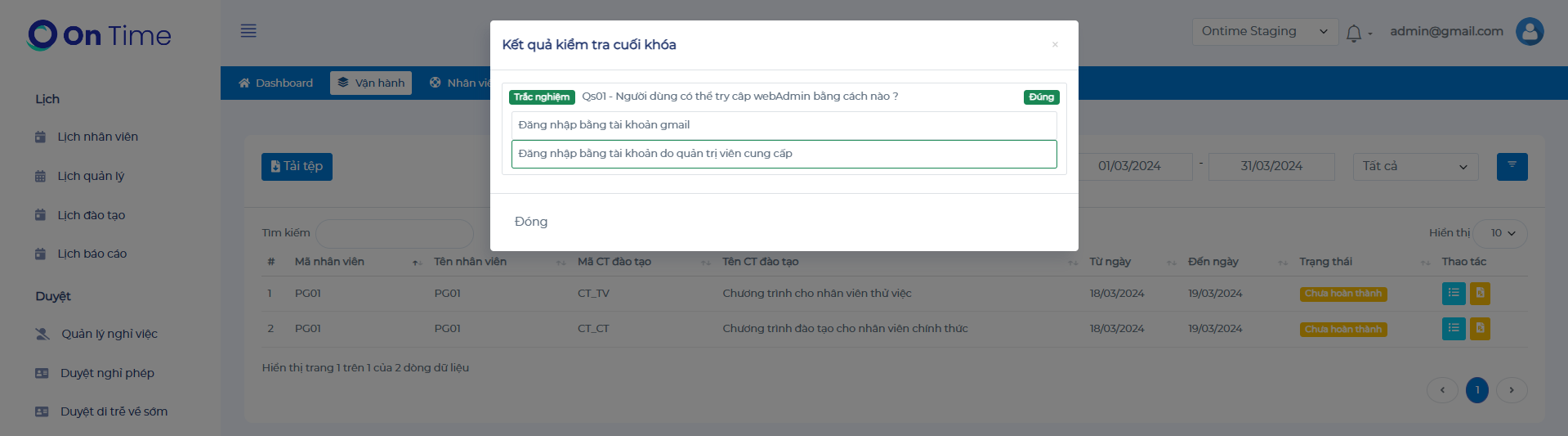The height and width of the screenshot is (436, 1568).
Task: Open the notification bell
Action: [1354, 33]
